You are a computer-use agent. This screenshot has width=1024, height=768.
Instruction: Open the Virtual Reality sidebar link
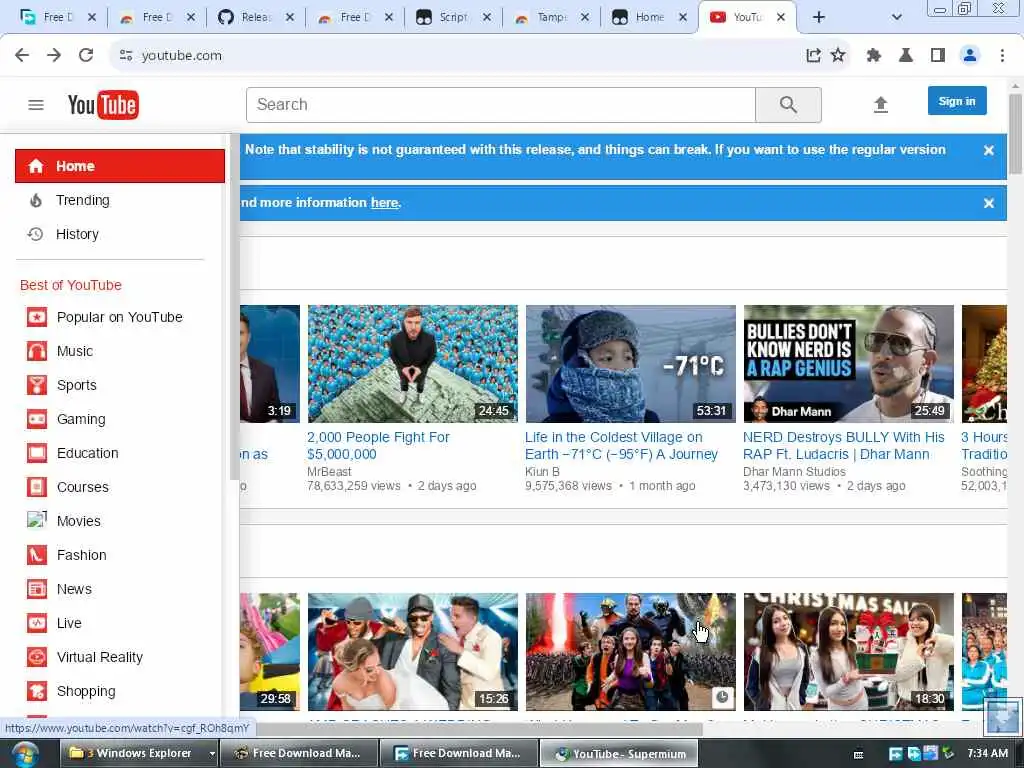[99, 657]
